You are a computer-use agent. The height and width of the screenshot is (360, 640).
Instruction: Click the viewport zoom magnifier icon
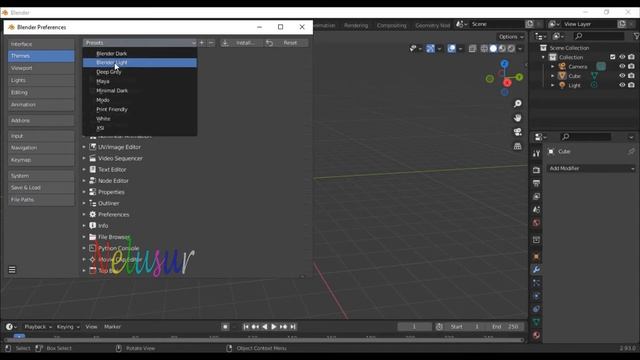click(518, 104)
